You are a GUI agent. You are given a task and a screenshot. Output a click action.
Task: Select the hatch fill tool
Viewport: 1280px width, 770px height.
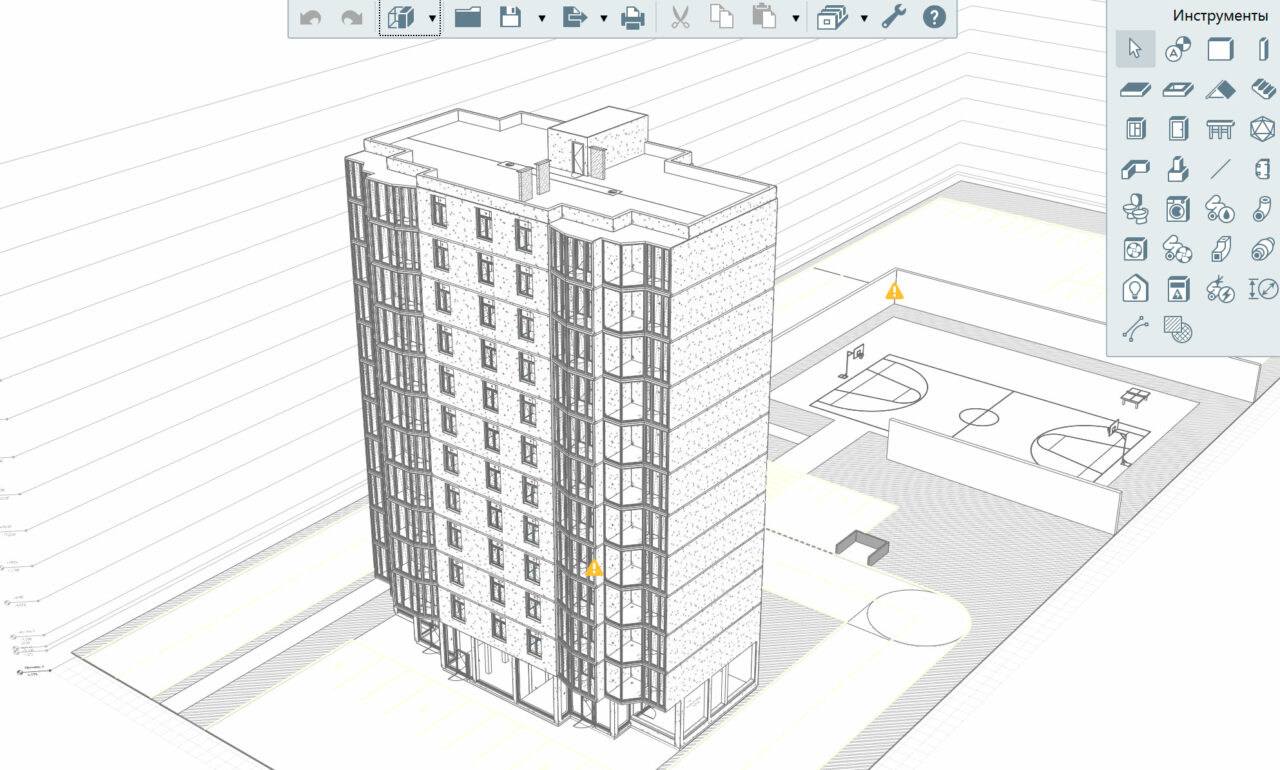click(x=1178, y=329)
